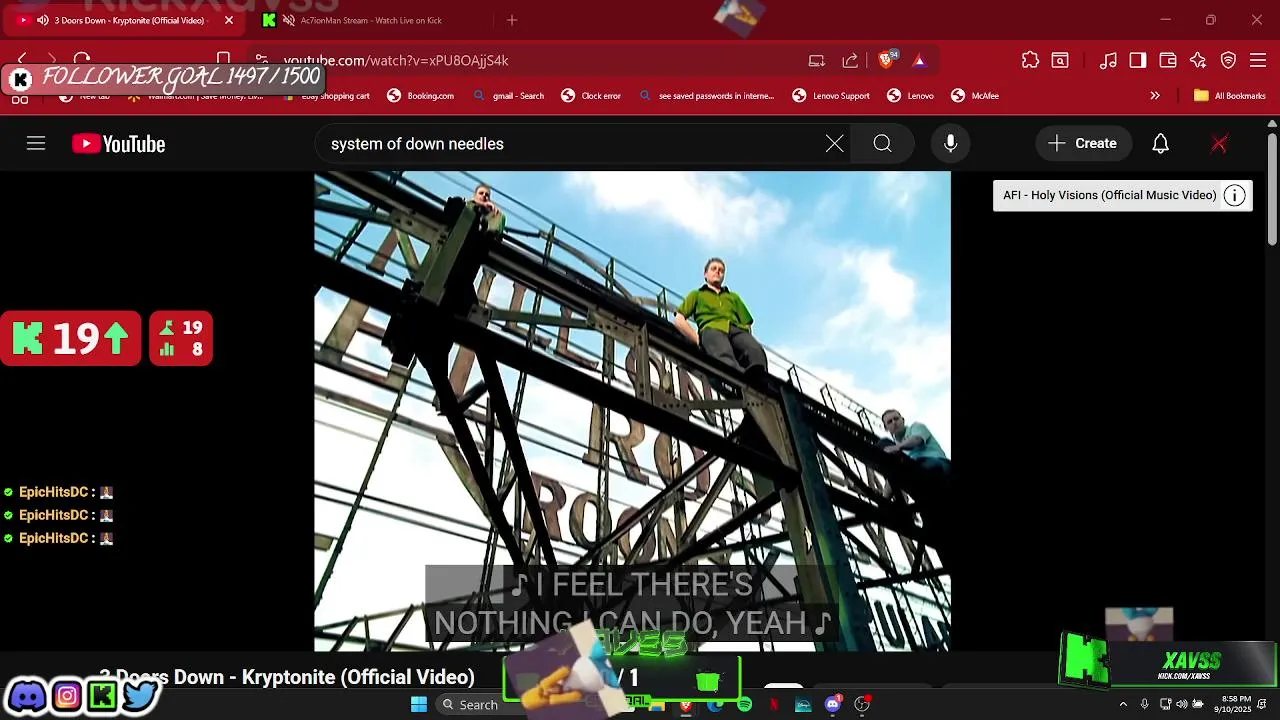Search with your voice microphone
The height and width of the screenshot is (720, 1280).
pyautogui.click(x=951, y=144)
